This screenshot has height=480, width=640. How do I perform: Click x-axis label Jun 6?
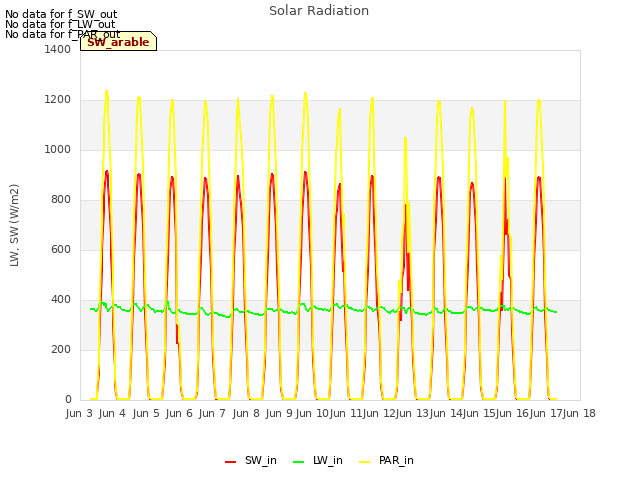(179, 413)
